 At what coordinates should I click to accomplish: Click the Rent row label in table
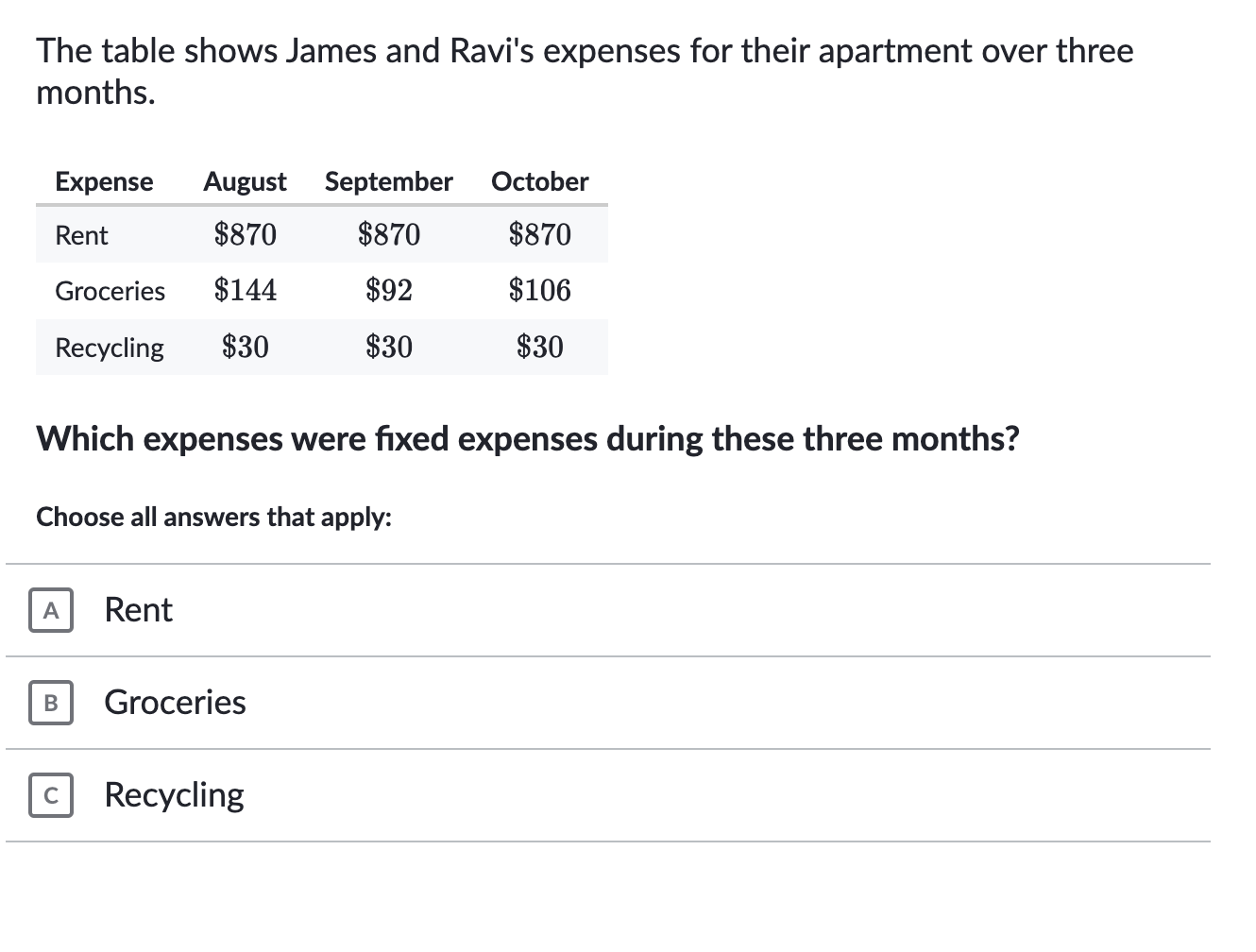coord(81,235)
